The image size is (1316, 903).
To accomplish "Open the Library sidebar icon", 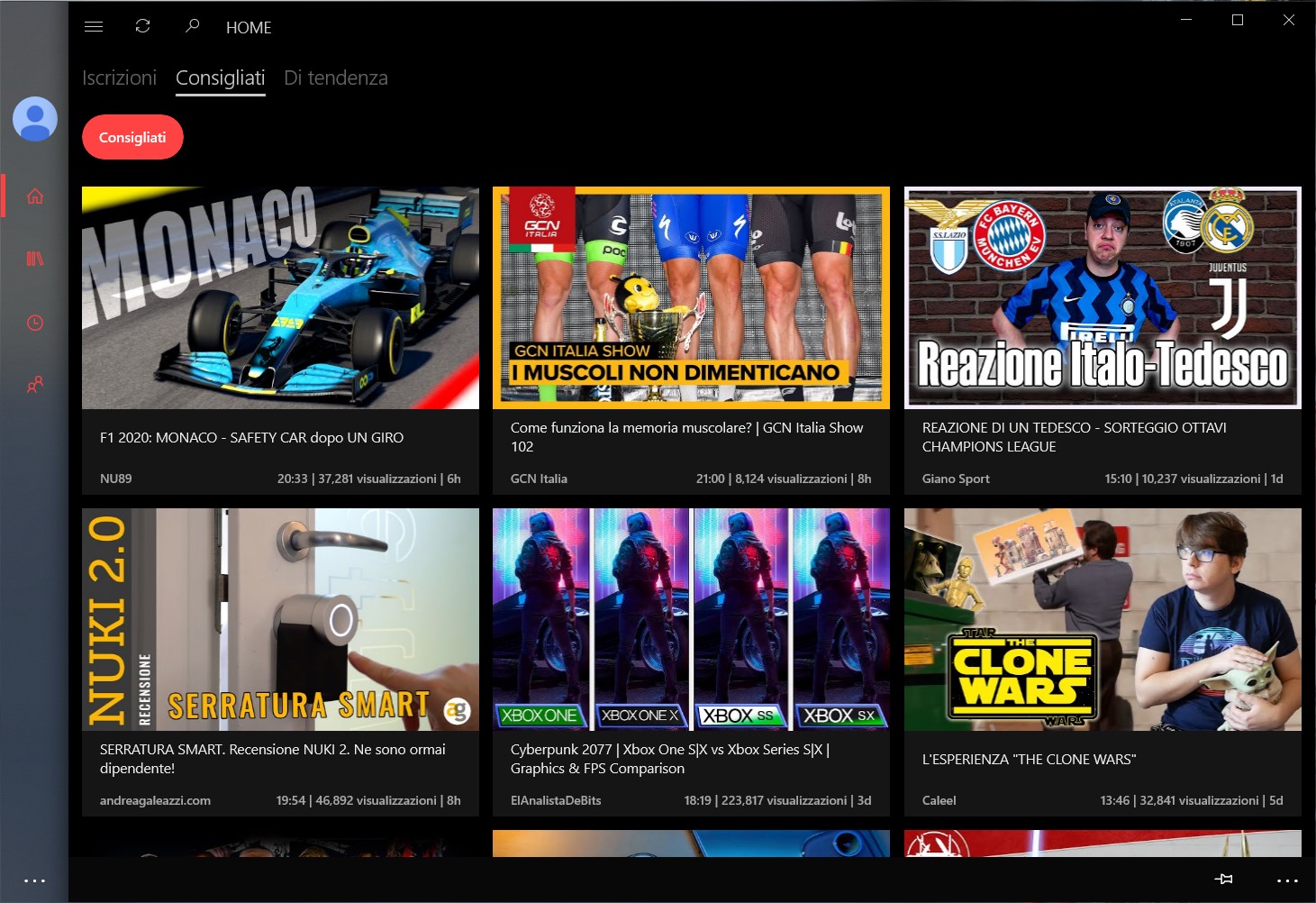I will [35, 259].
